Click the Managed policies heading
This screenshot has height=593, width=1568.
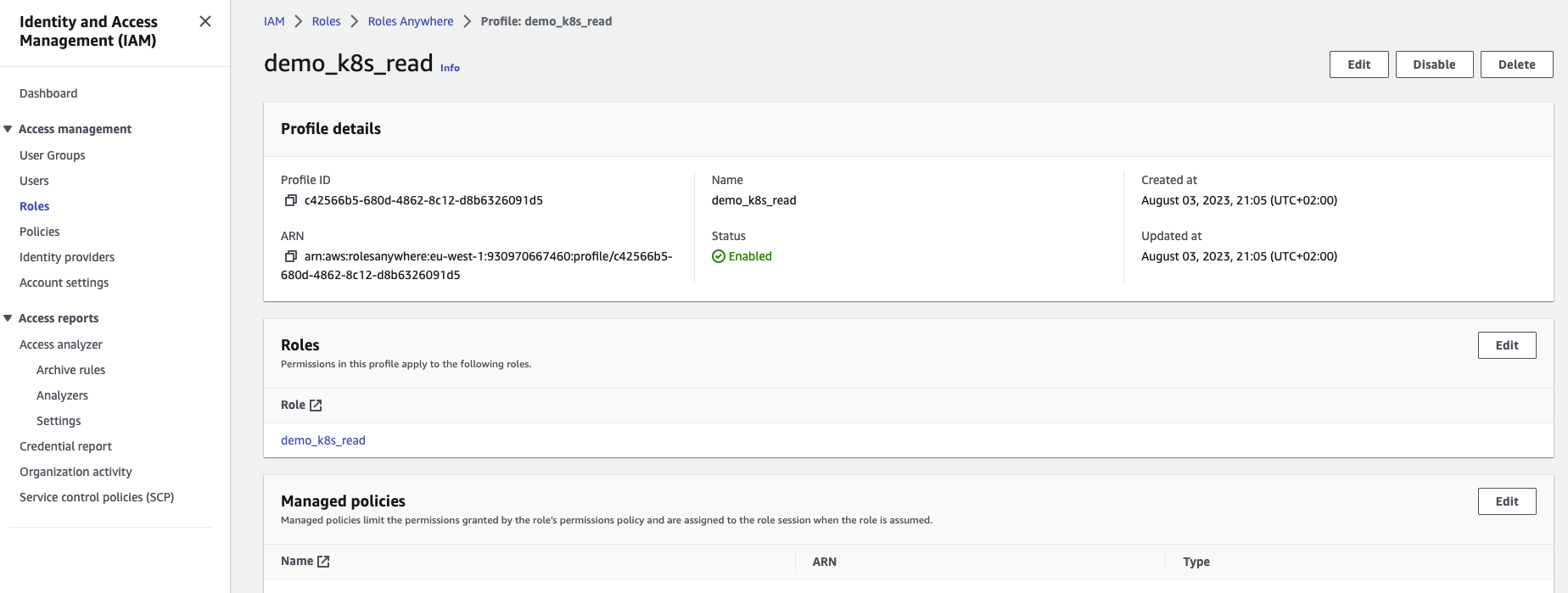pyautogui.click(x=343, y=501)
